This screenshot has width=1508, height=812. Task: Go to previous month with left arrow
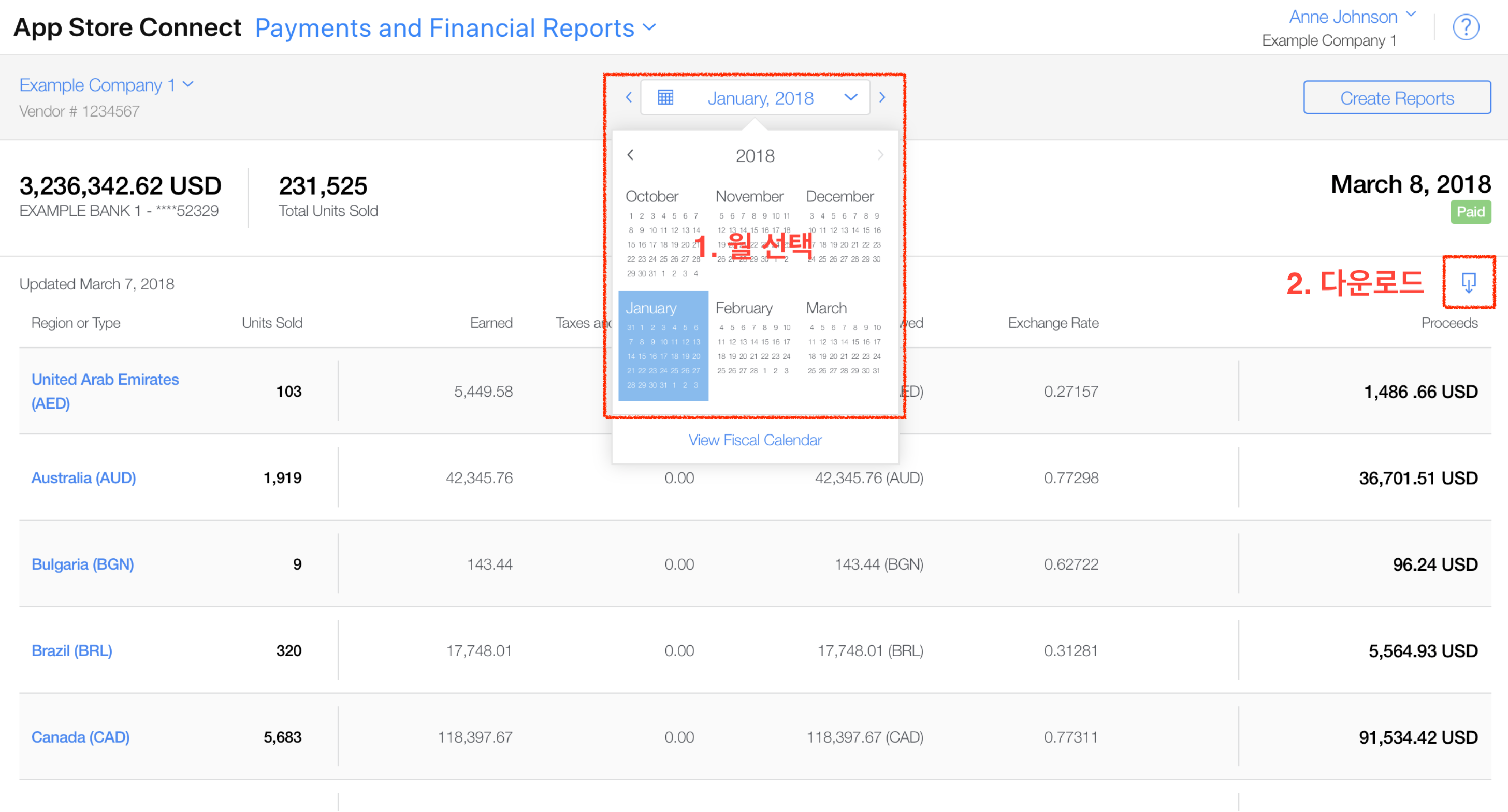coord(629,97)
